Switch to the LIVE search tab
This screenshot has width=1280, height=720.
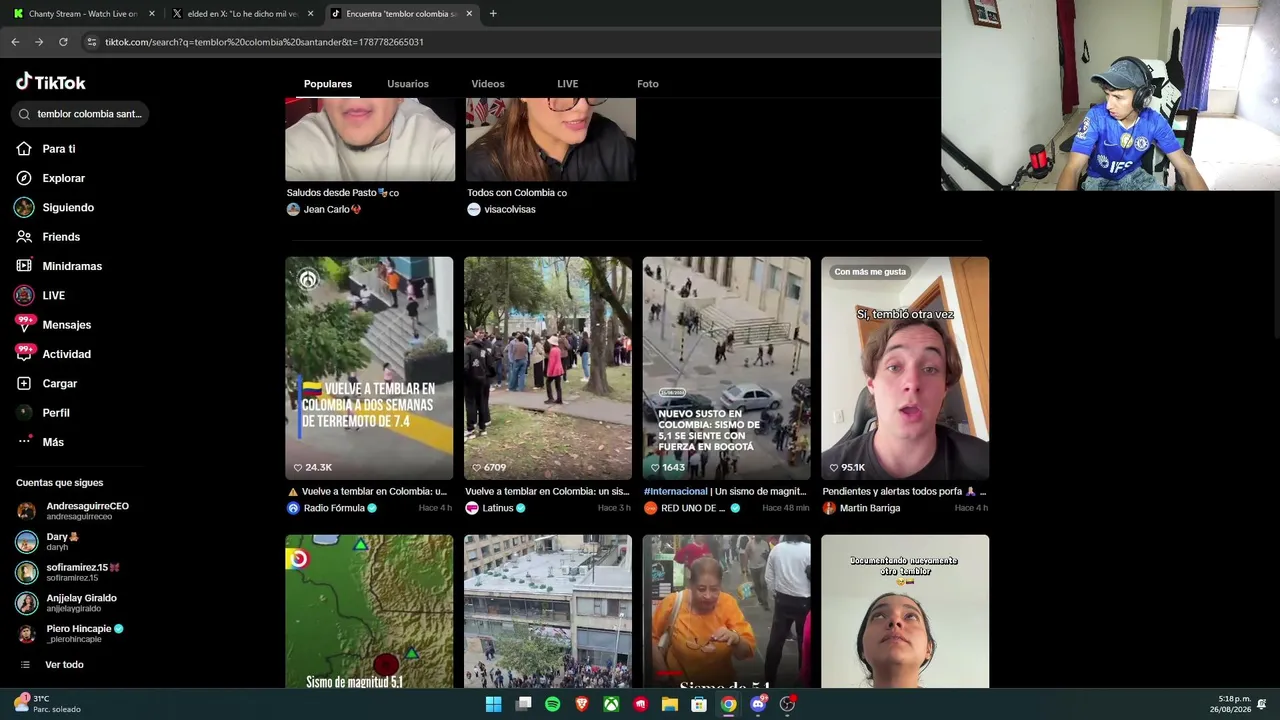click(568, 84)
